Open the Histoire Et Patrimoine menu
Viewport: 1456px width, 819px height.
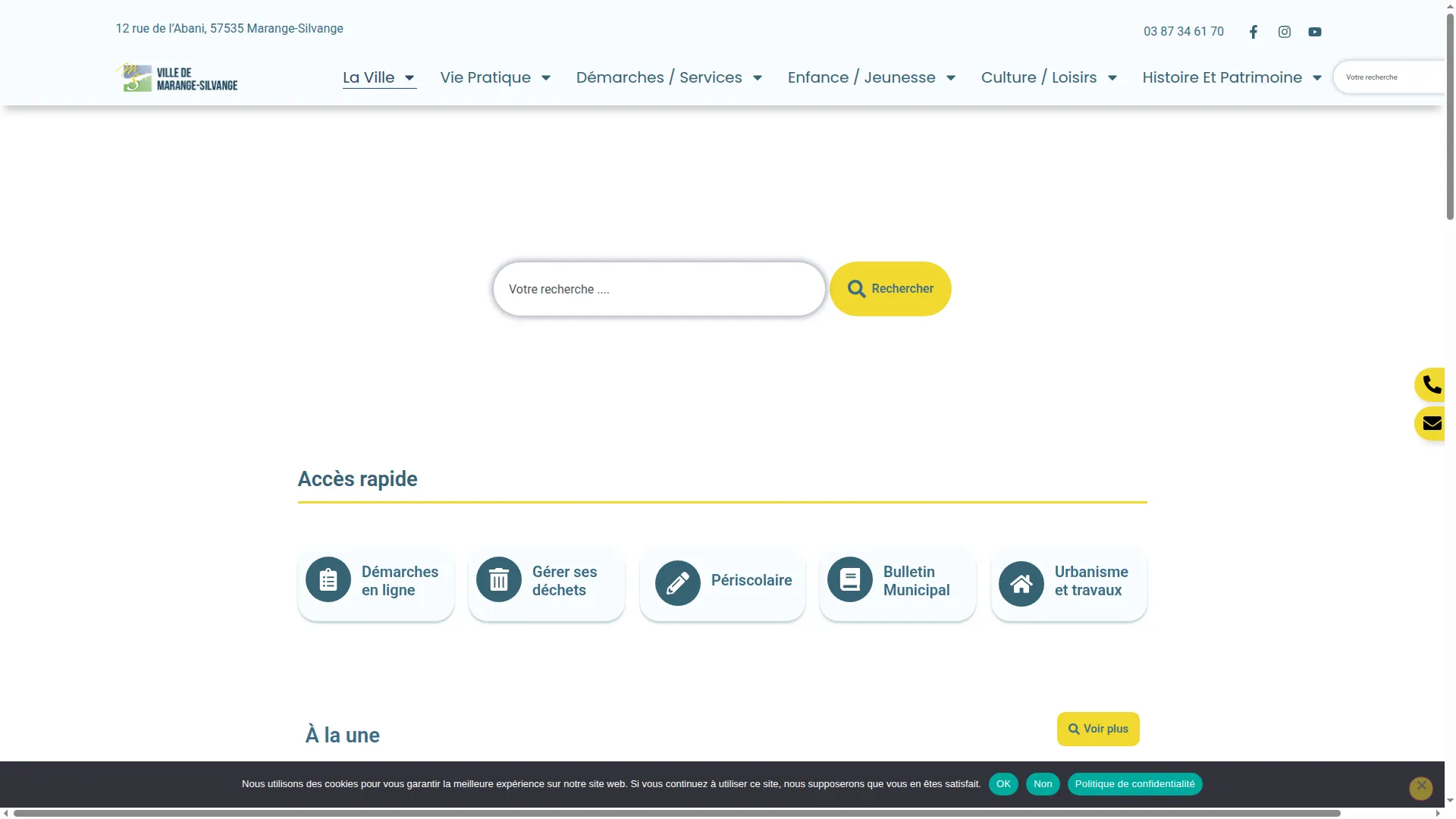click(1222, 77)
